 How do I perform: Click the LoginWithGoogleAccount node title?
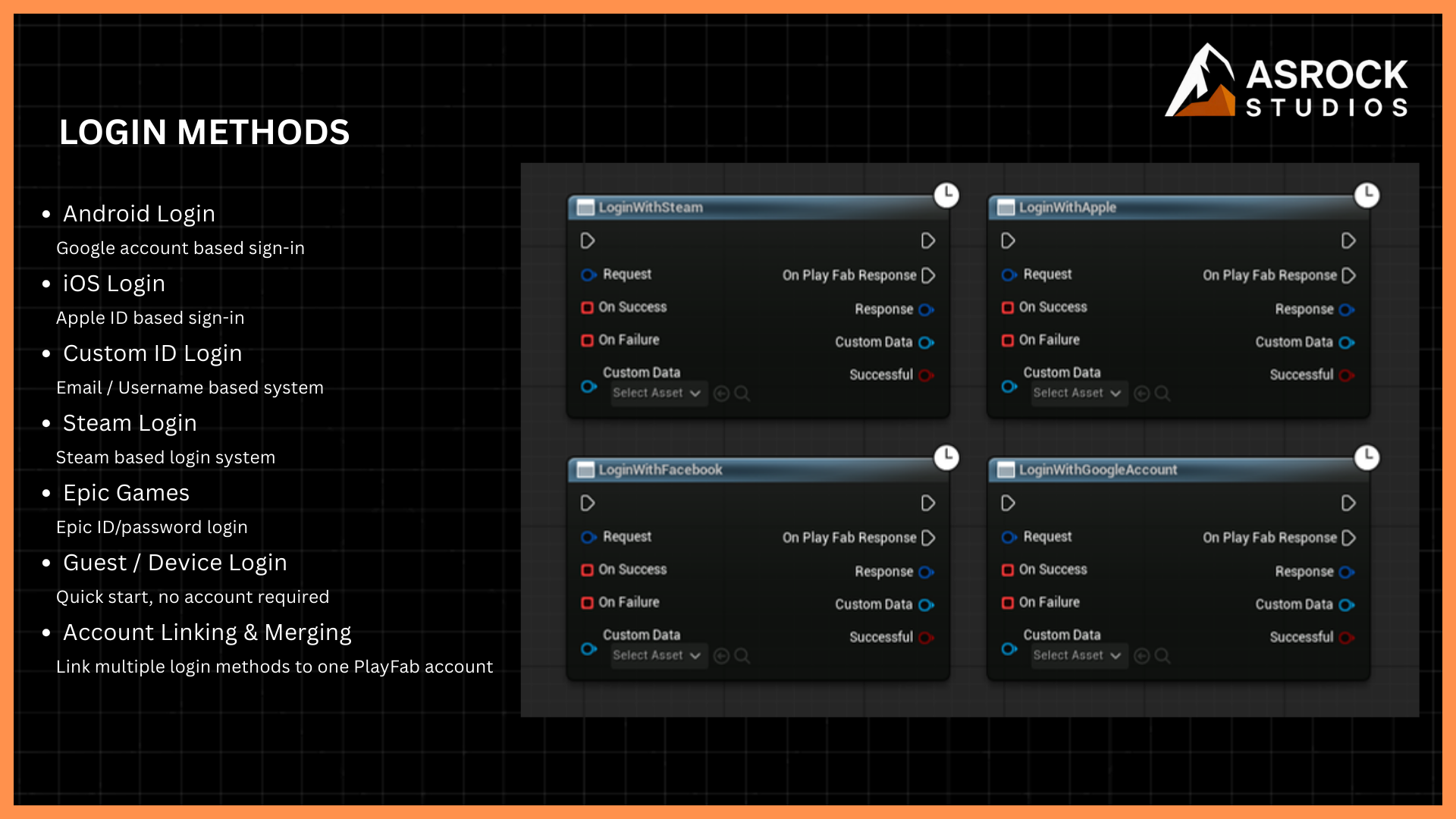[x=1098, y=469]
